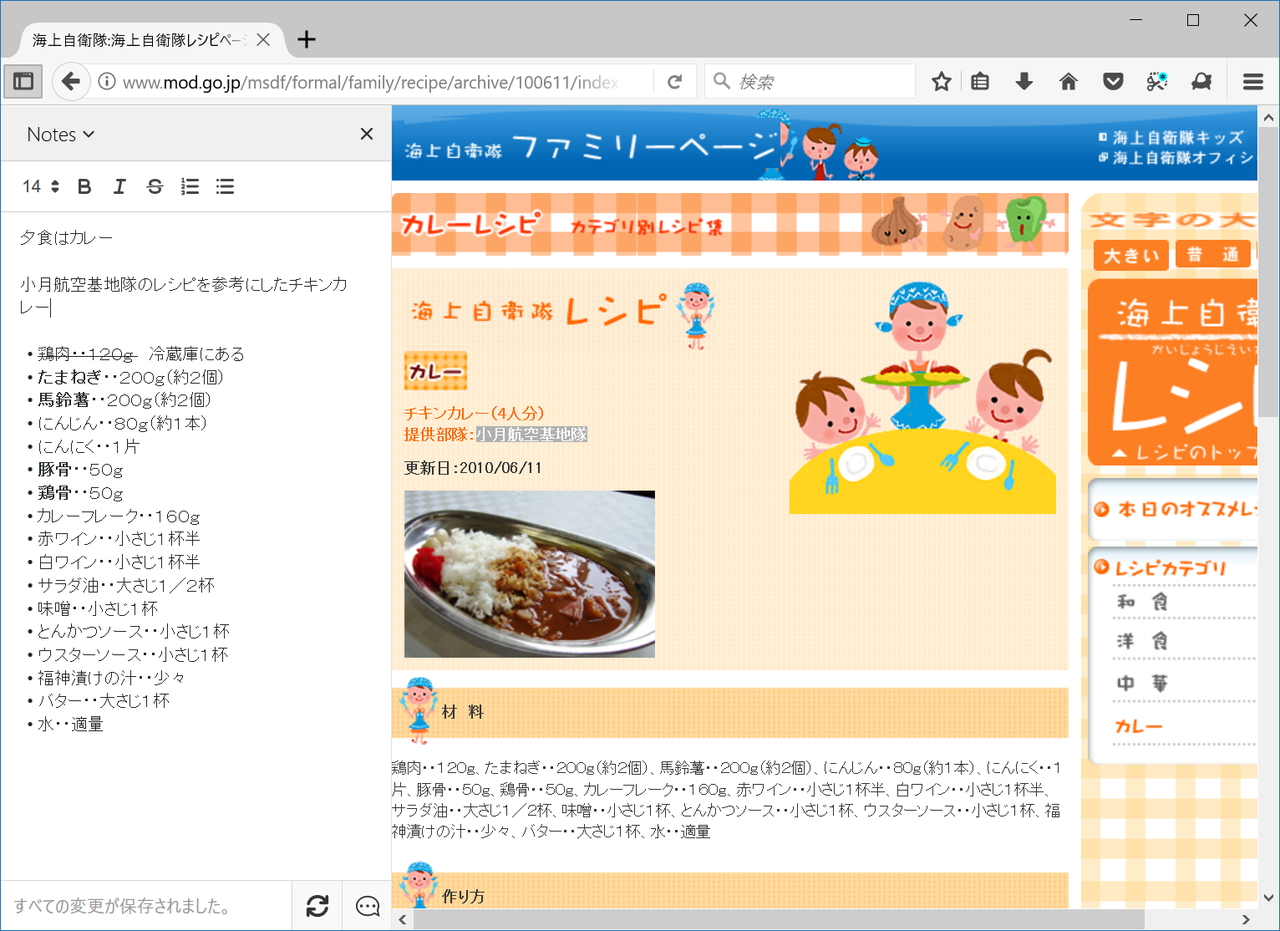Apply strikethrough formatting in Notes
Screen dimensions: 1280x931
[154, 186]
